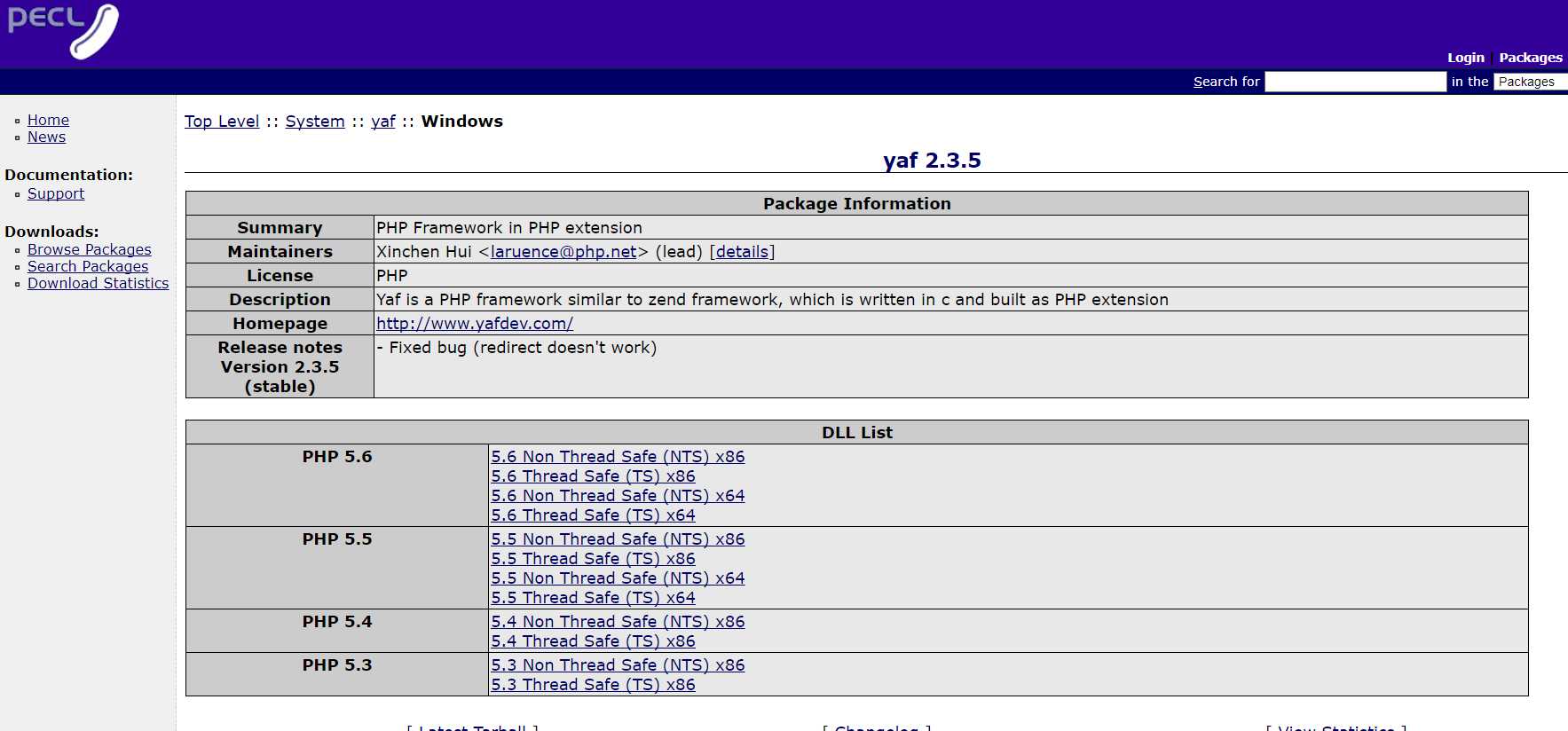Download 5.3 Non Thread Safe (NTS) x86

pos(618,665)
